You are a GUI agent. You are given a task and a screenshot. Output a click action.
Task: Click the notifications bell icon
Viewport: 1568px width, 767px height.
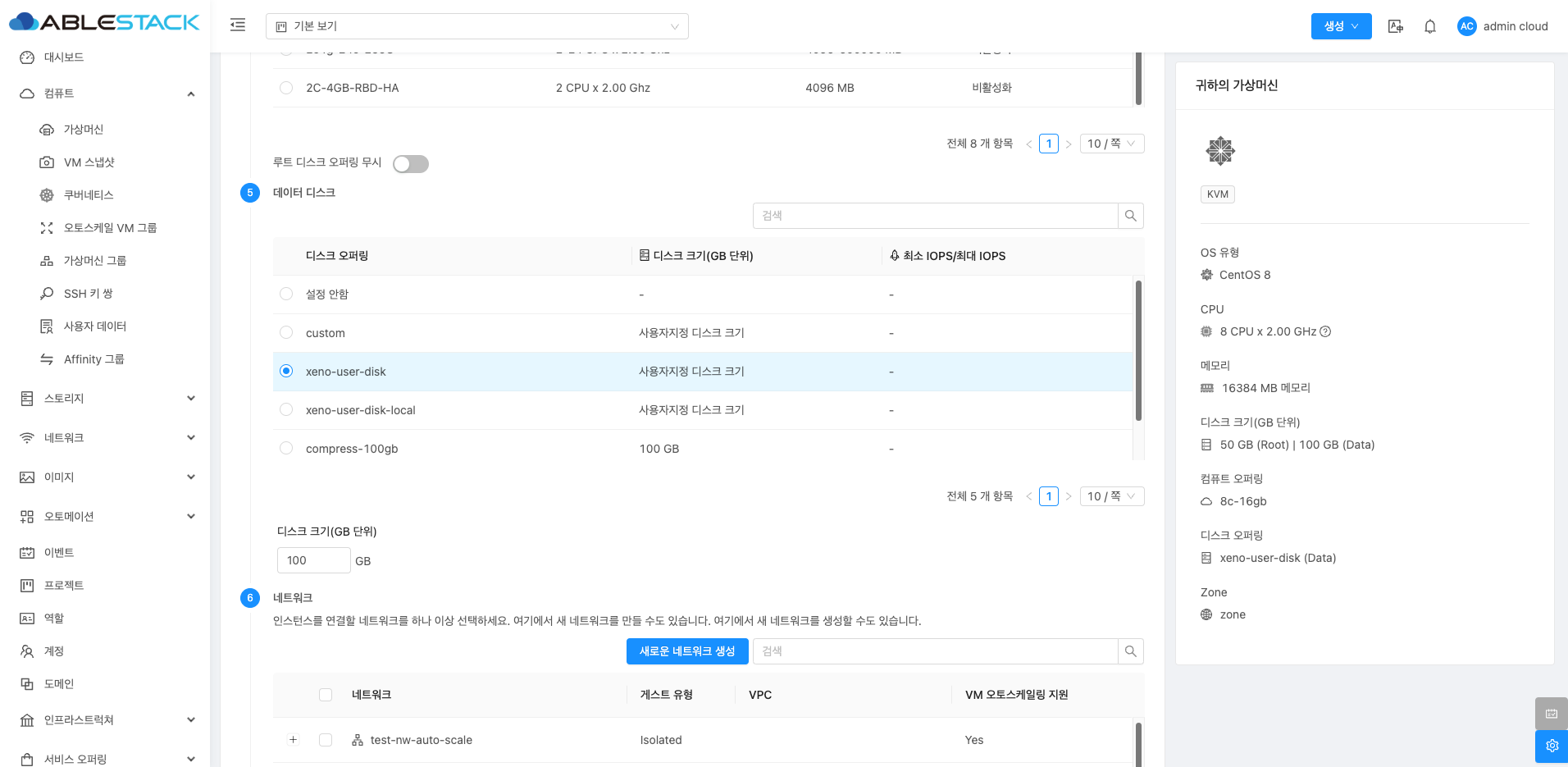pyautogui.click(x=1430, y=26)
